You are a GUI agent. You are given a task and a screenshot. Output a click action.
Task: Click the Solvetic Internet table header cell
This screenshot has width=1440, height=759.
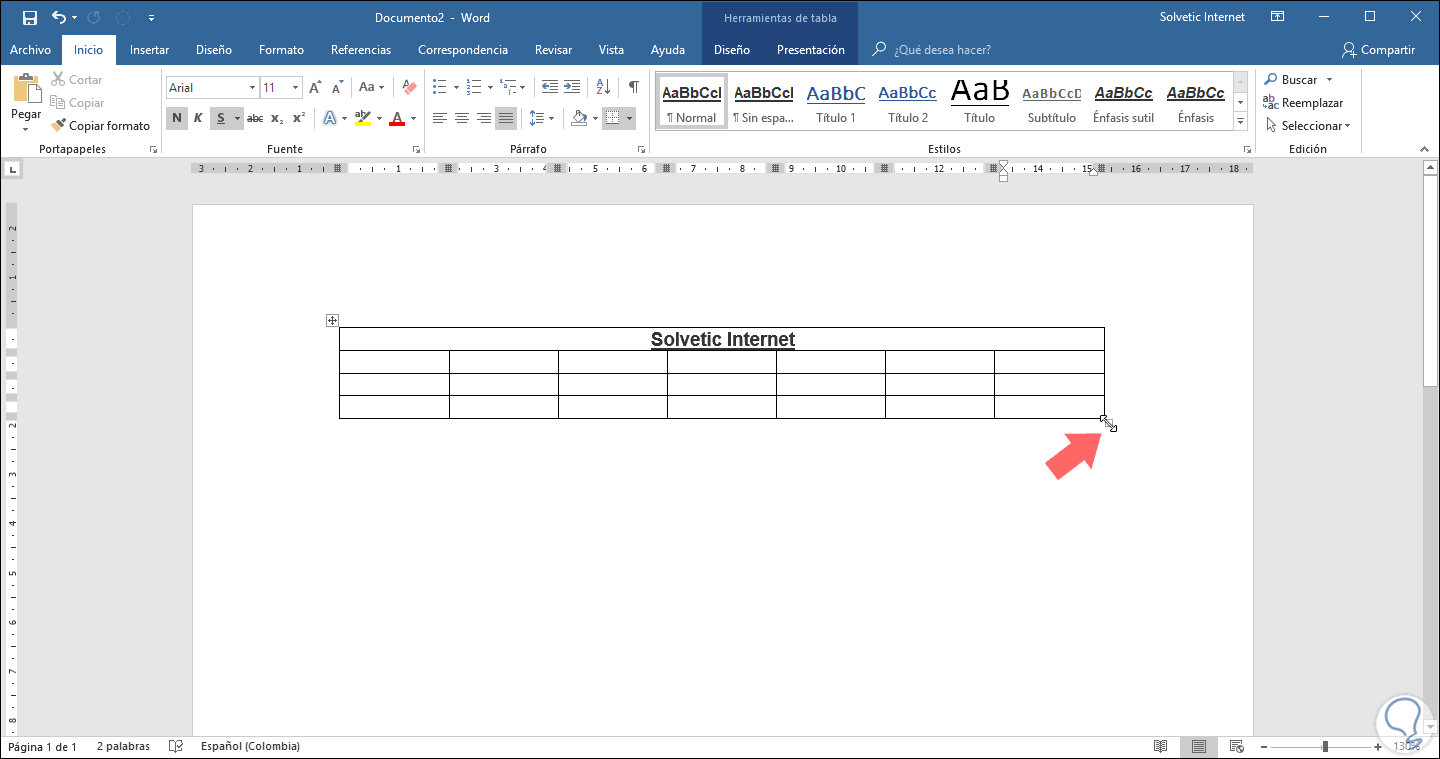[x=722, y=339]
